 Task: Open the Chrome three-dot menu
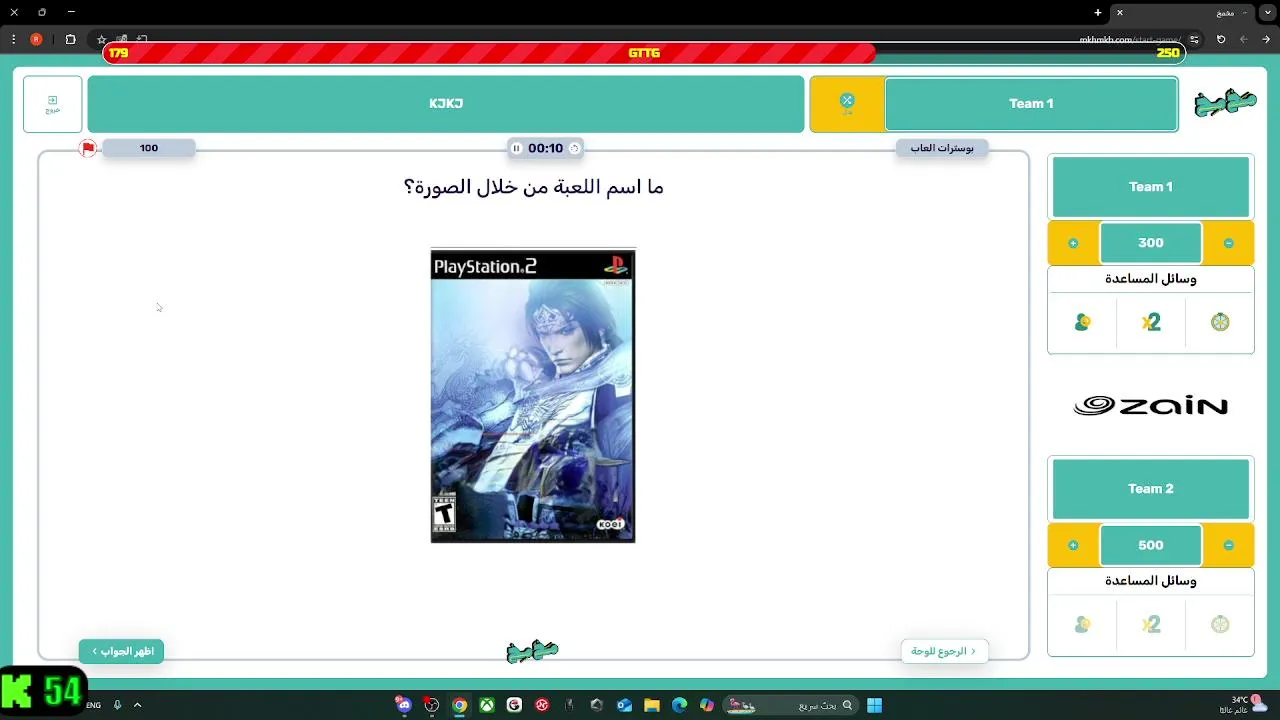click(x=13, y=39)
